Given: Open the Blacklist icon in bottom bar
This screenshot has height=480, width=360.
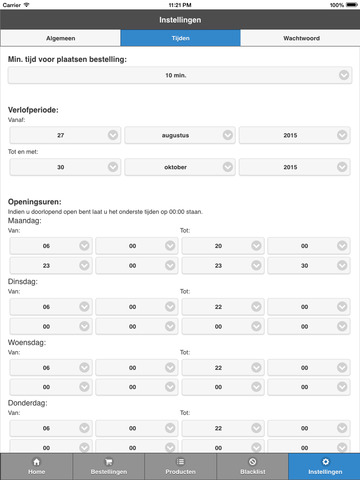Looking at the screenshot, I should 253,462.
